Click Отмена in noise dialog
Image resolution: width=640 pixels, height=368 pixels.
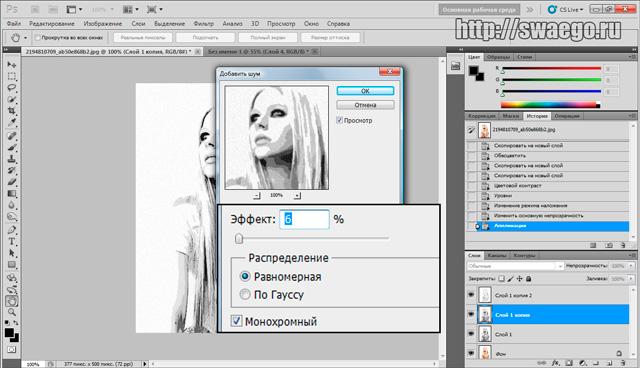coord(365,105)
